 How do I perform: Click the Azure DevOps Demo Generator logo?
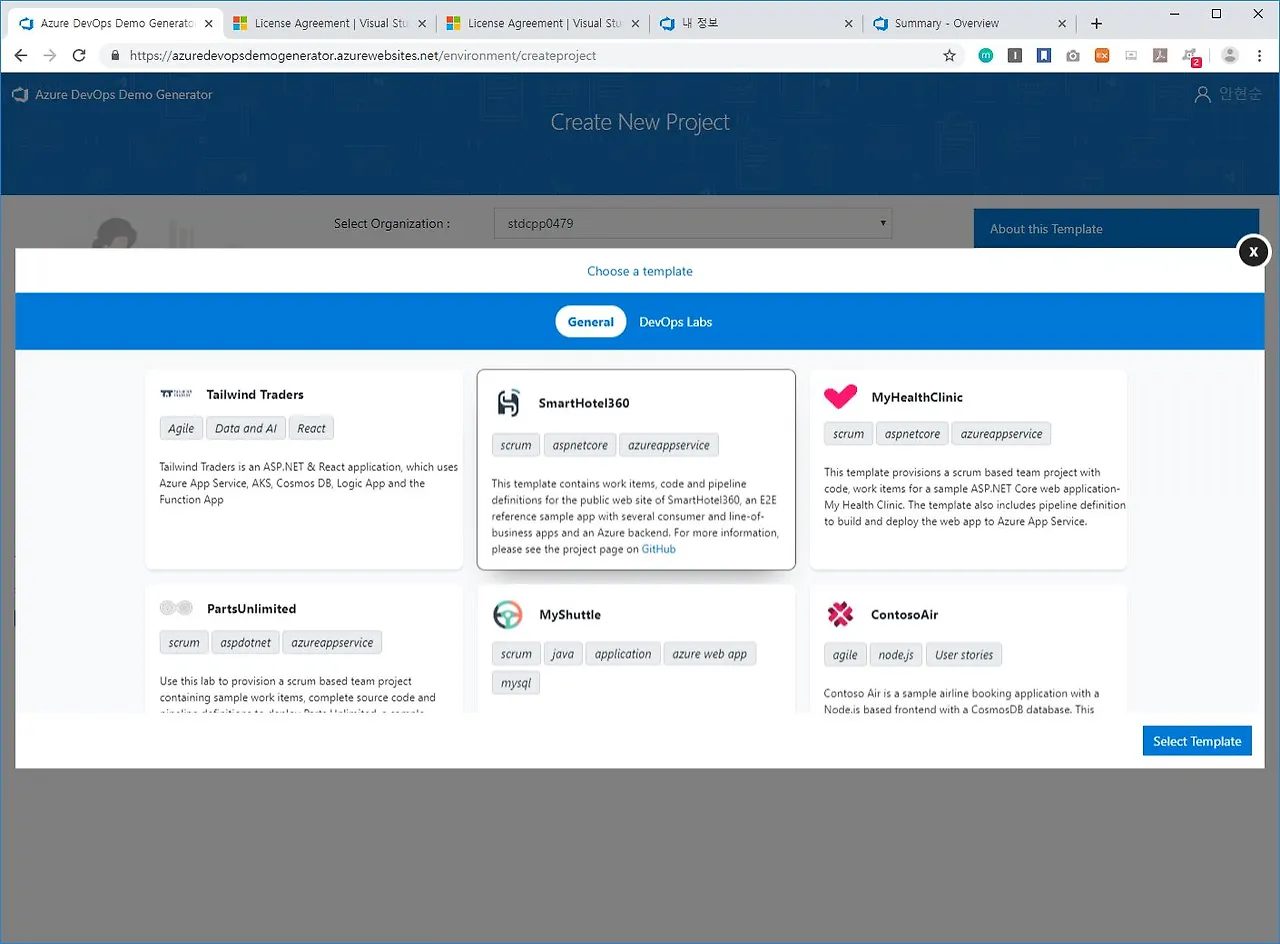coord(19,95)
